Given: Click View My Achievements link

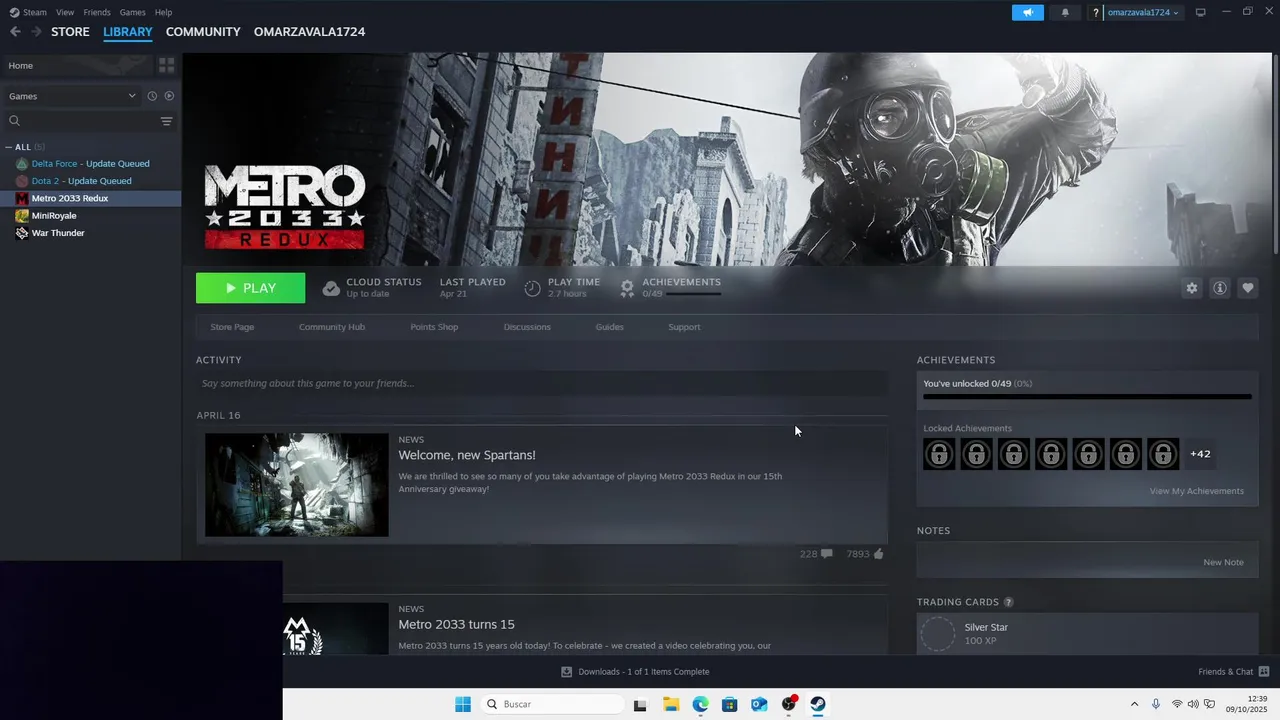Looking at the screenshot, I should click(x=1197, y=491).
